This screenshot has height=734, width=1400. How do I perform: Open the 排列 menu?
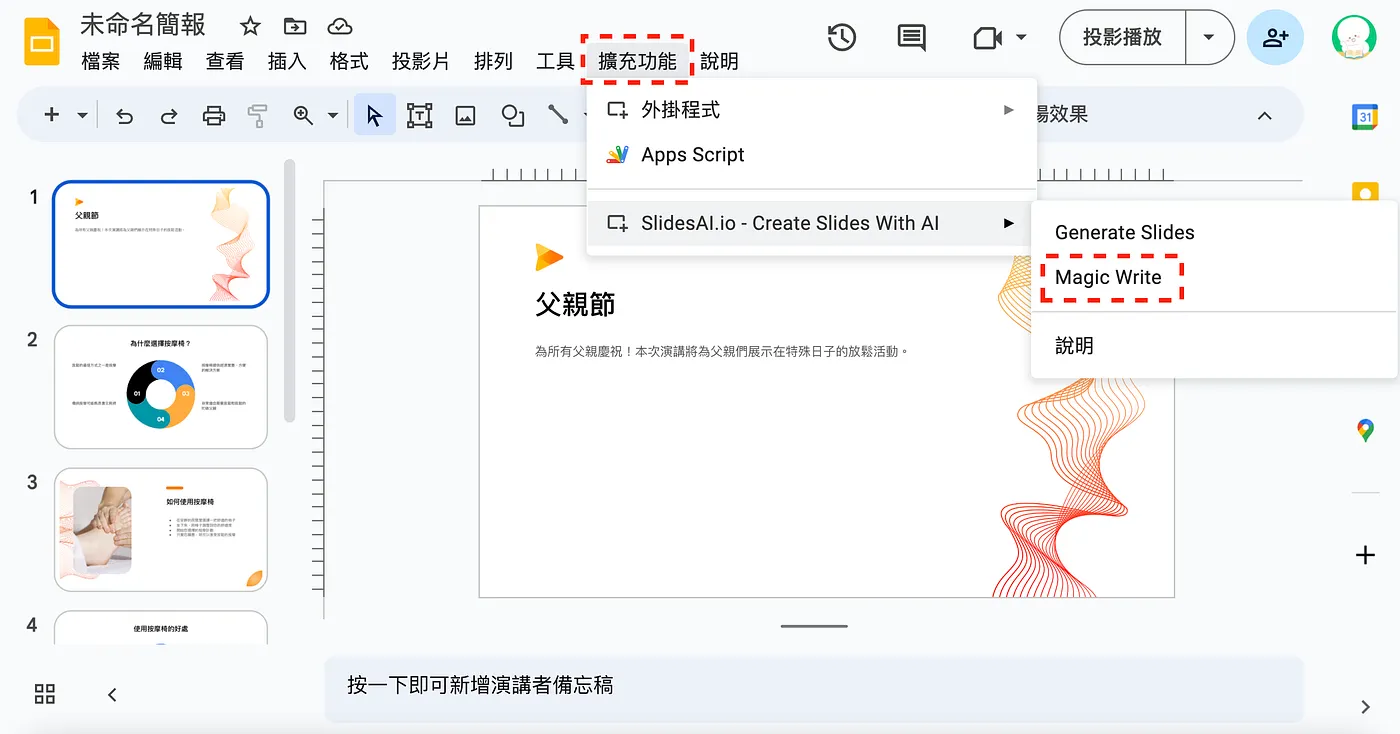tap(493, 61)
